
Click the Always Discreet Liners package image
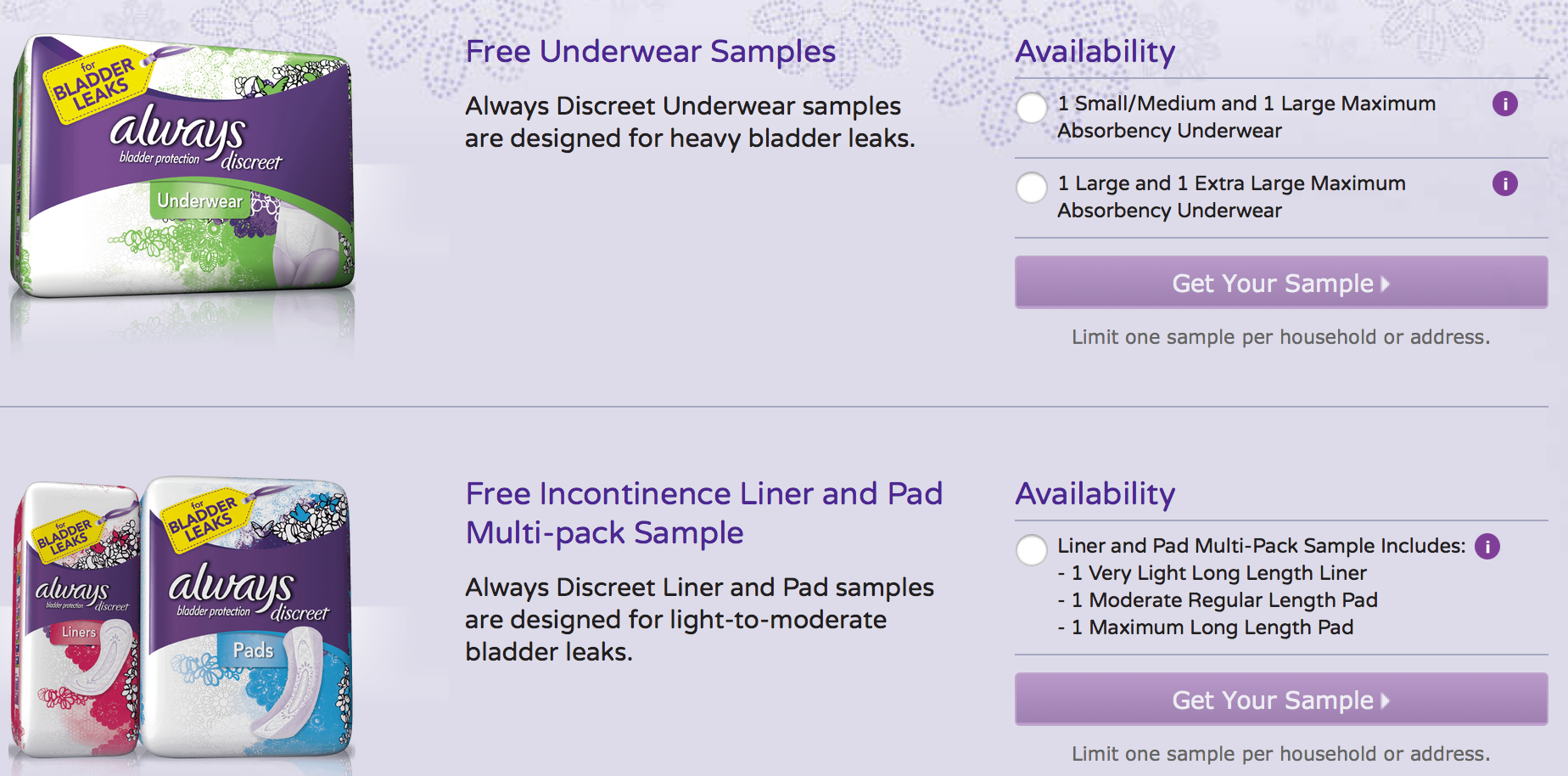(76, 620)
